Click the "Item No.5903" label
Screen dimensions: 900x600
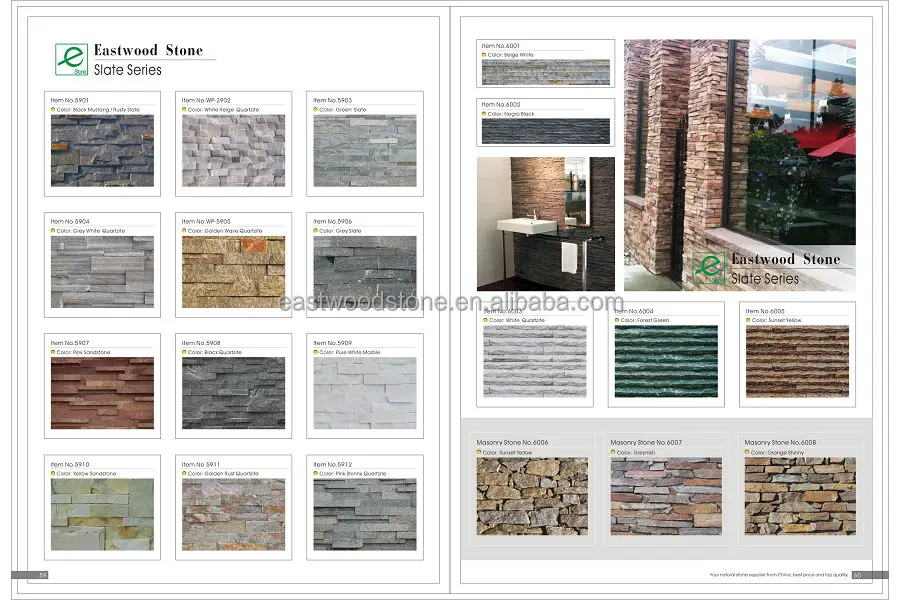pyautogui.click(x=333, y=100)
